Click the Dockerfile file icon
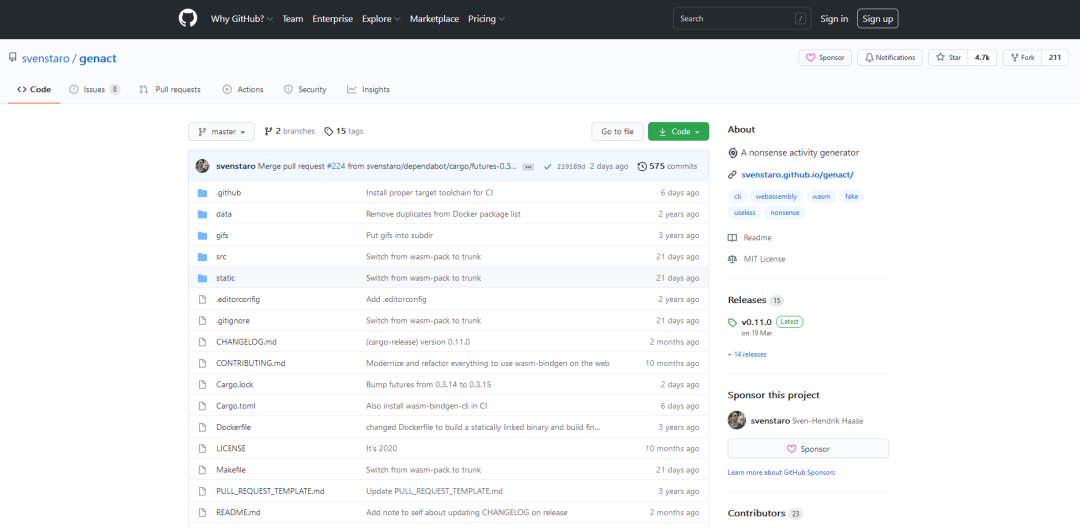 click(x=202, y=427)
